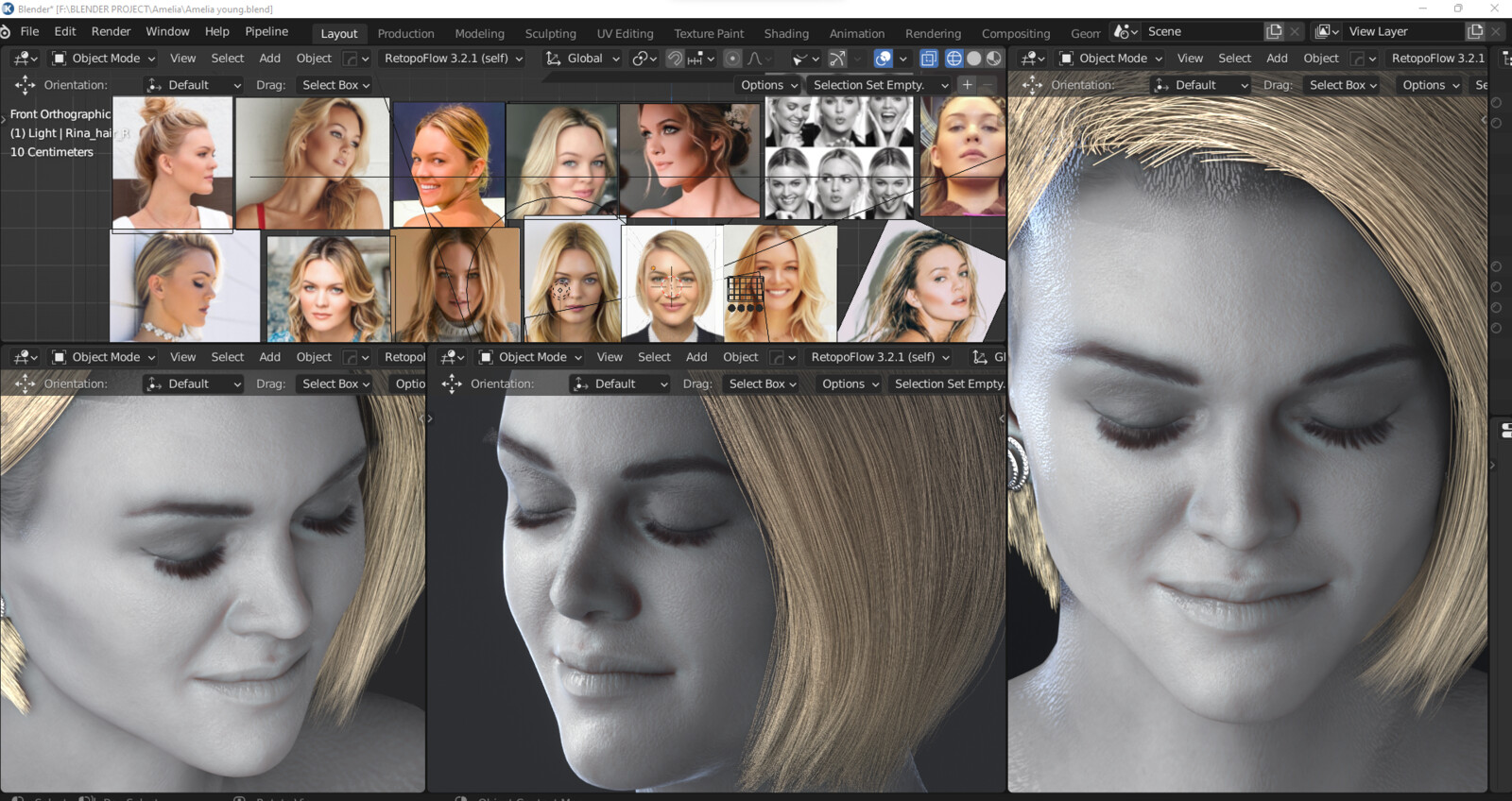Open View menu in top viewport

pos(182,58)
